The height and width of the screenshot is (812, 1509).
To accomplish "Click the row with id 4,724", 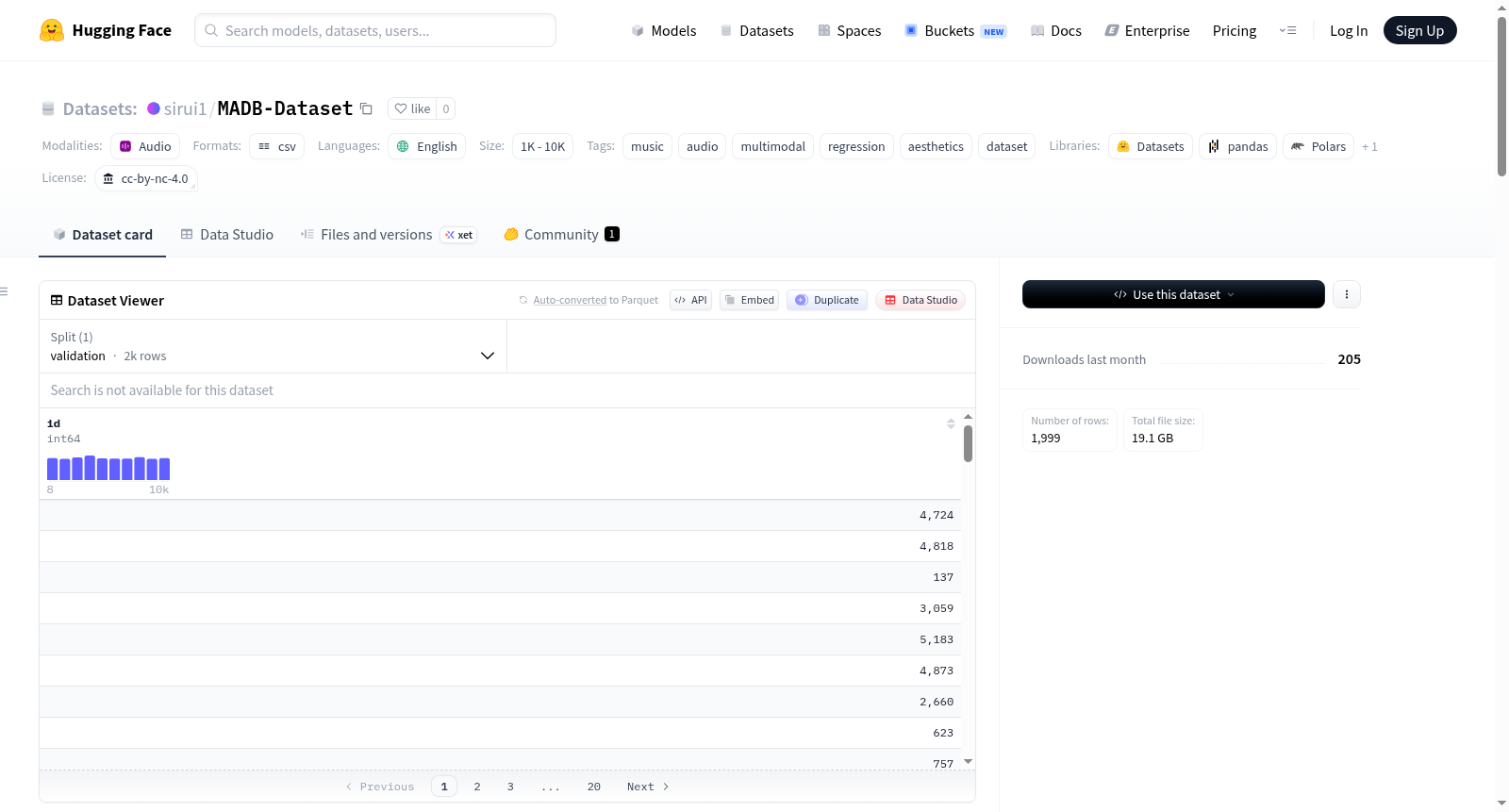I will coord(500,515).
